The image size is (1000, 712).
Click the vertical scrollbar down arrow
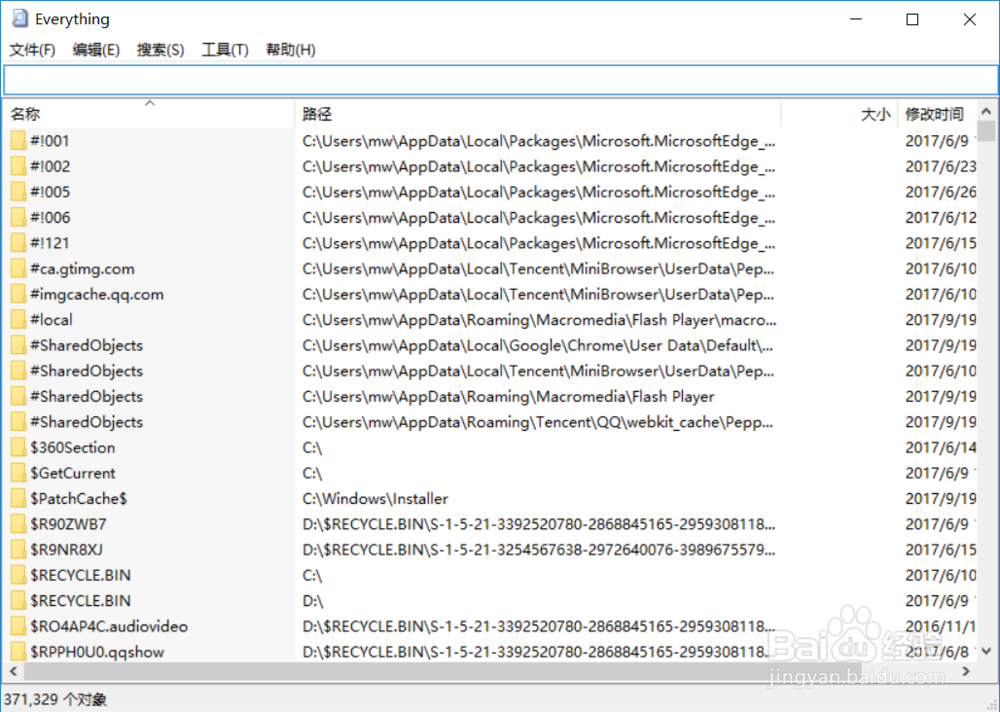coord(987,651)
